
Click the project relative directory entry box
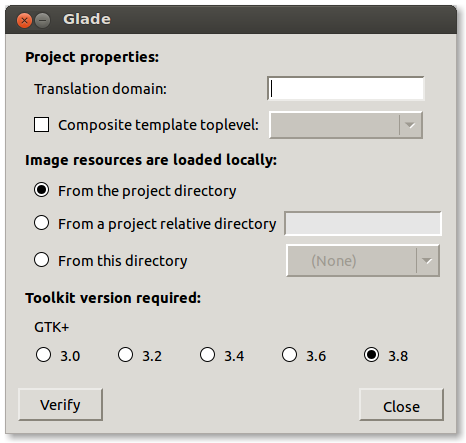[x=363, y=223]
